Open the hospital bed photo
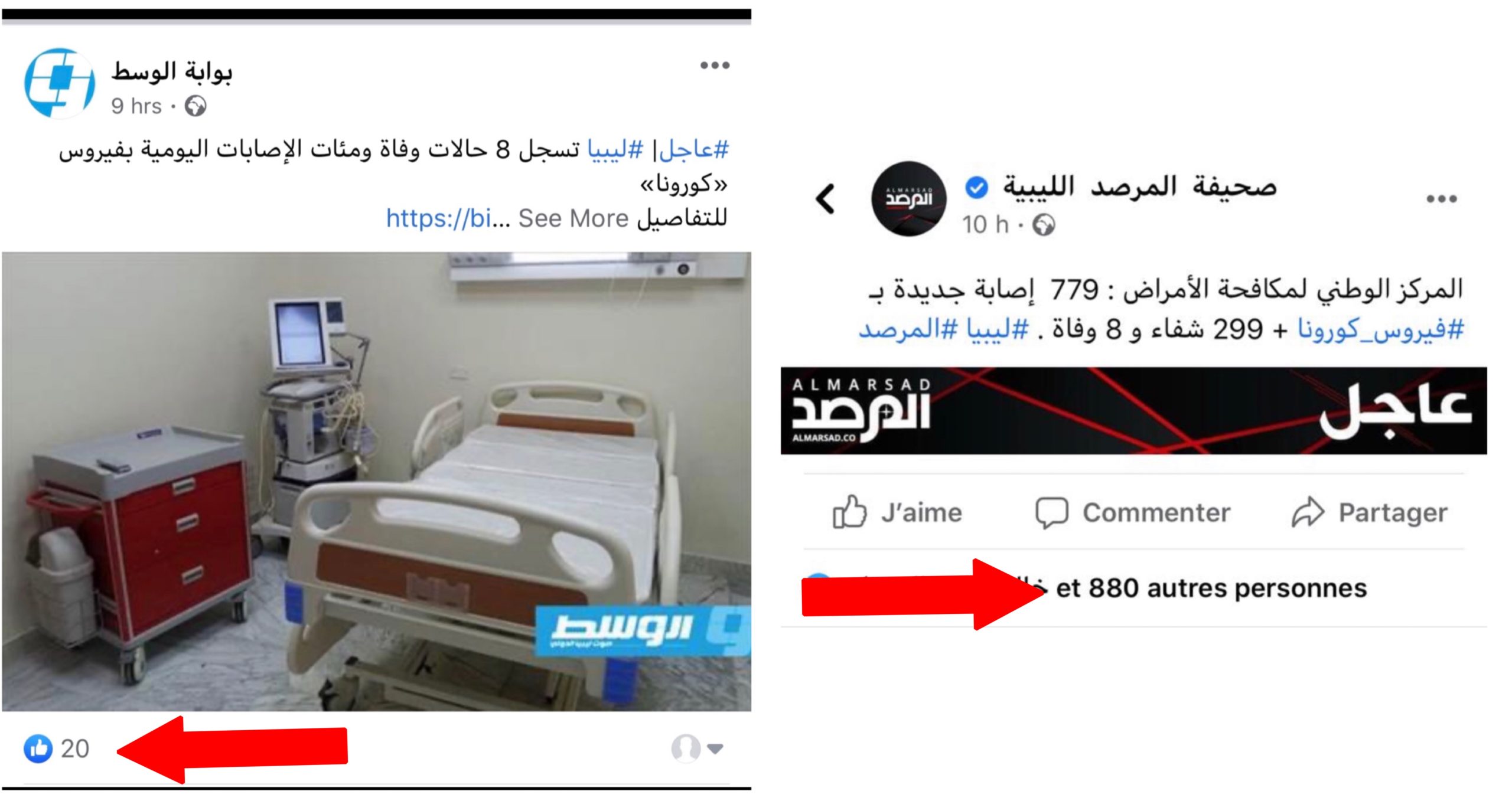This screenshot has width=1512, height=801. click(377, 482)
